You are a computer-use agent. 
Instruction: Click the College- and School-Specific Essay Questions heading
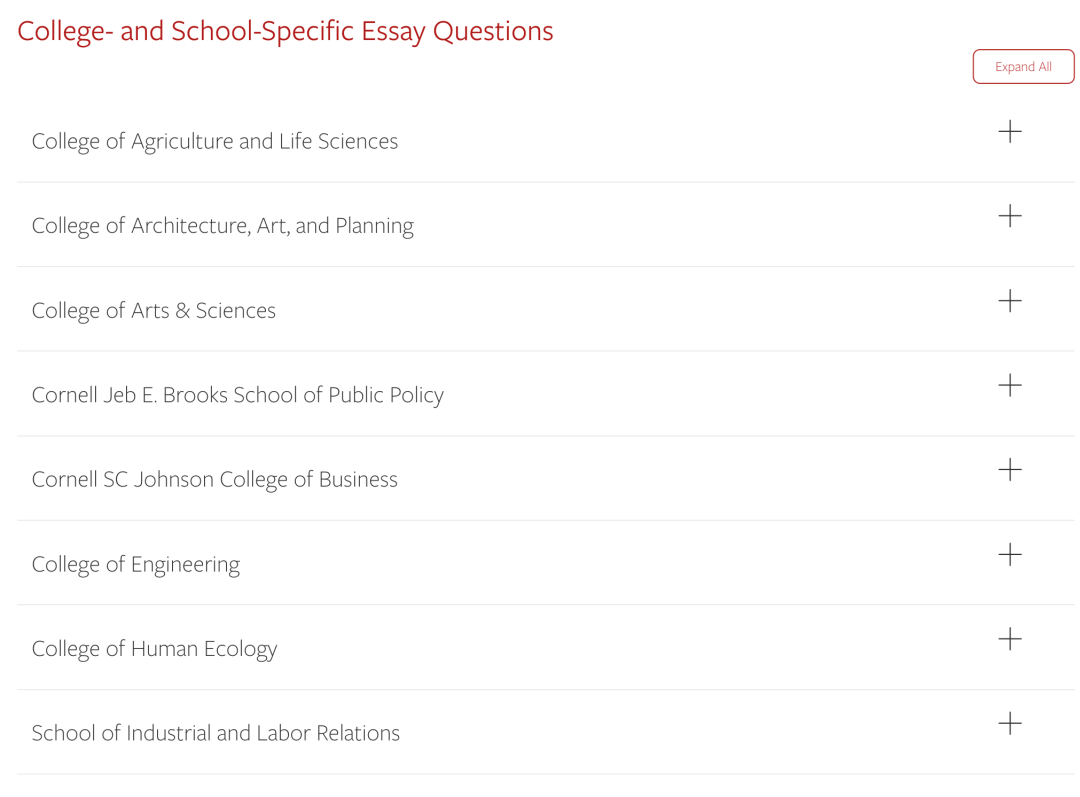(x=285, y=31)
